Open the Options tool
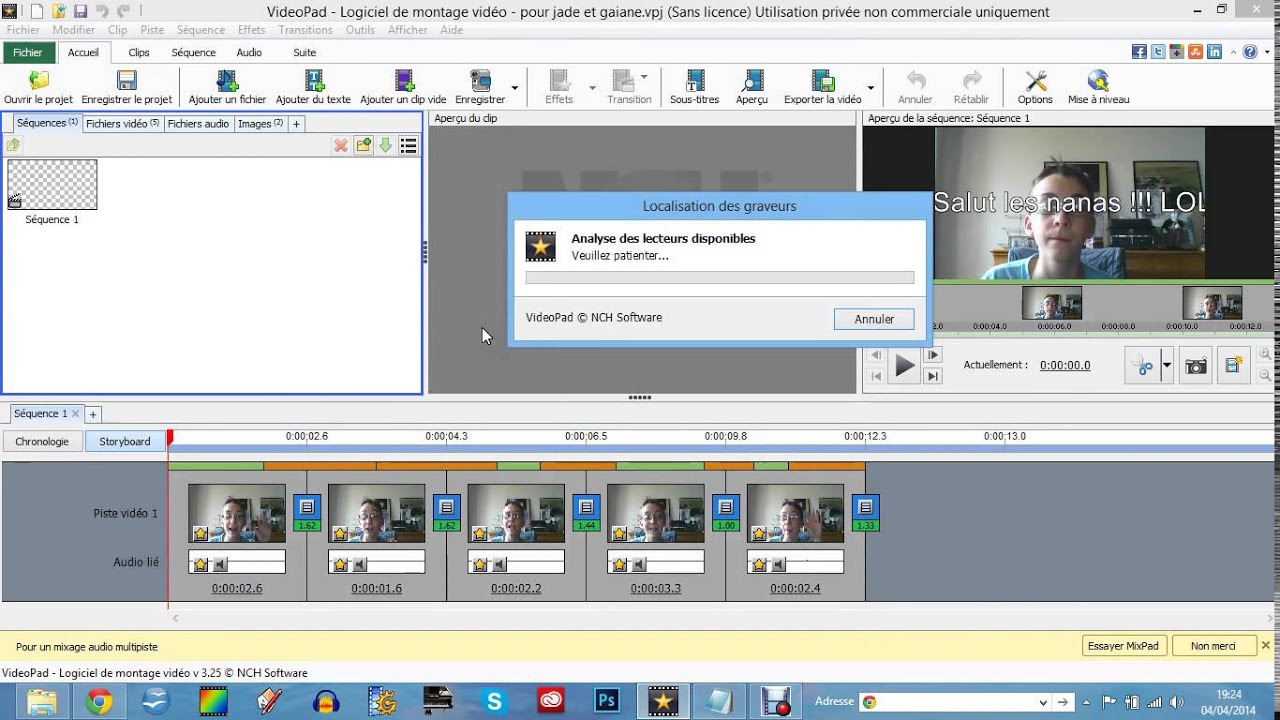Screen dimensions: 1280x720 pyautogui.click(x=1035, y=88)
